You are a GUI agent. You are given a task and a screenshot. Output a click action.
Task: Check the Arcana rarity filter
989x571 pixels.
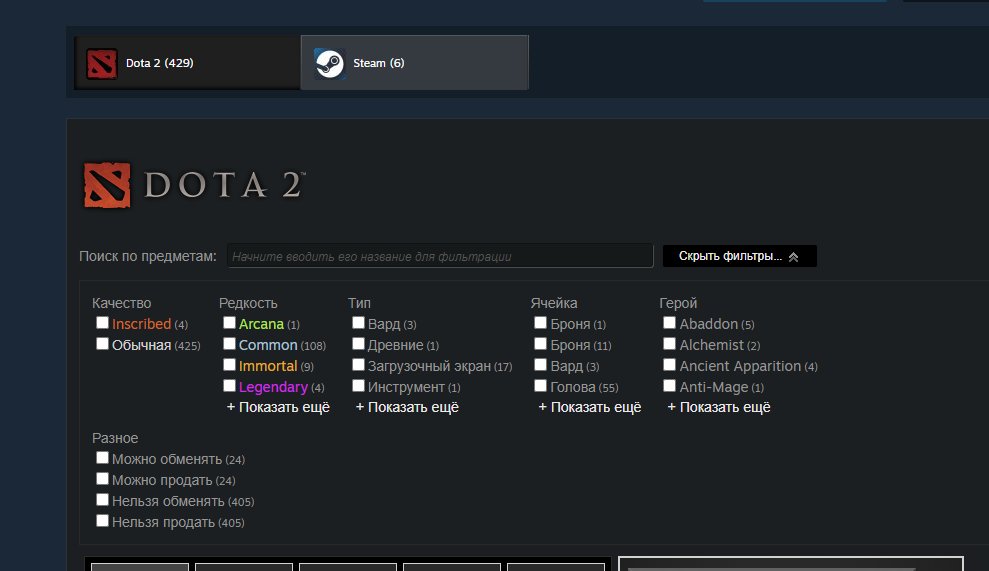tap(229, 324)
